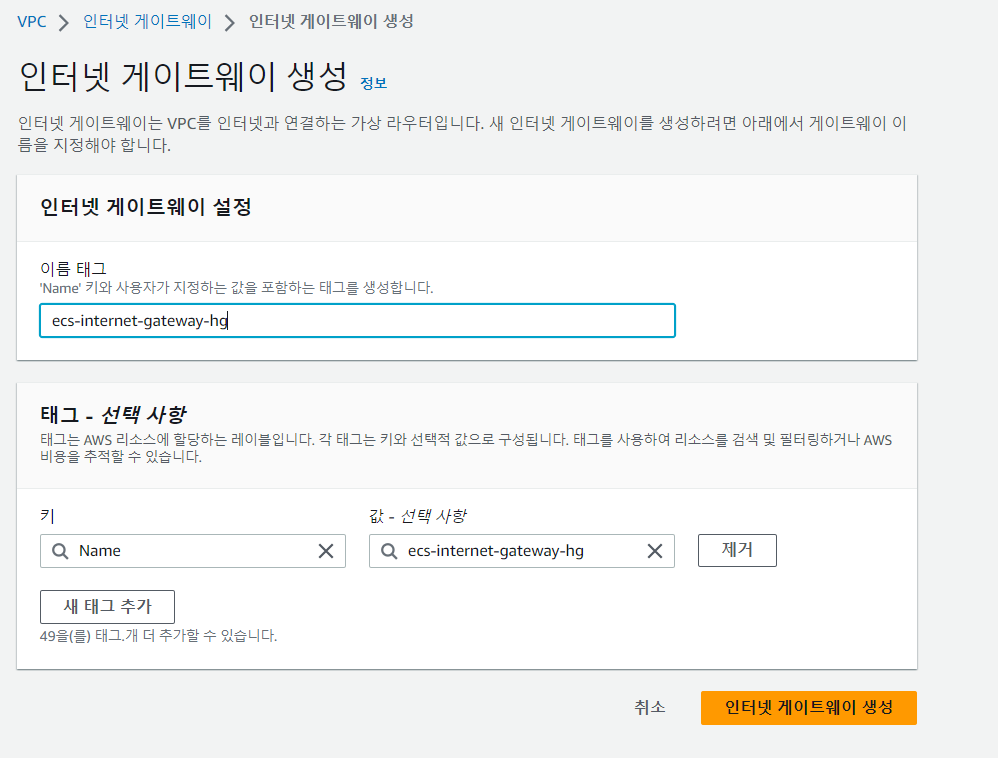Add another tag with 새 태그 추가
The image size is (998, 758).
[108, 607]
